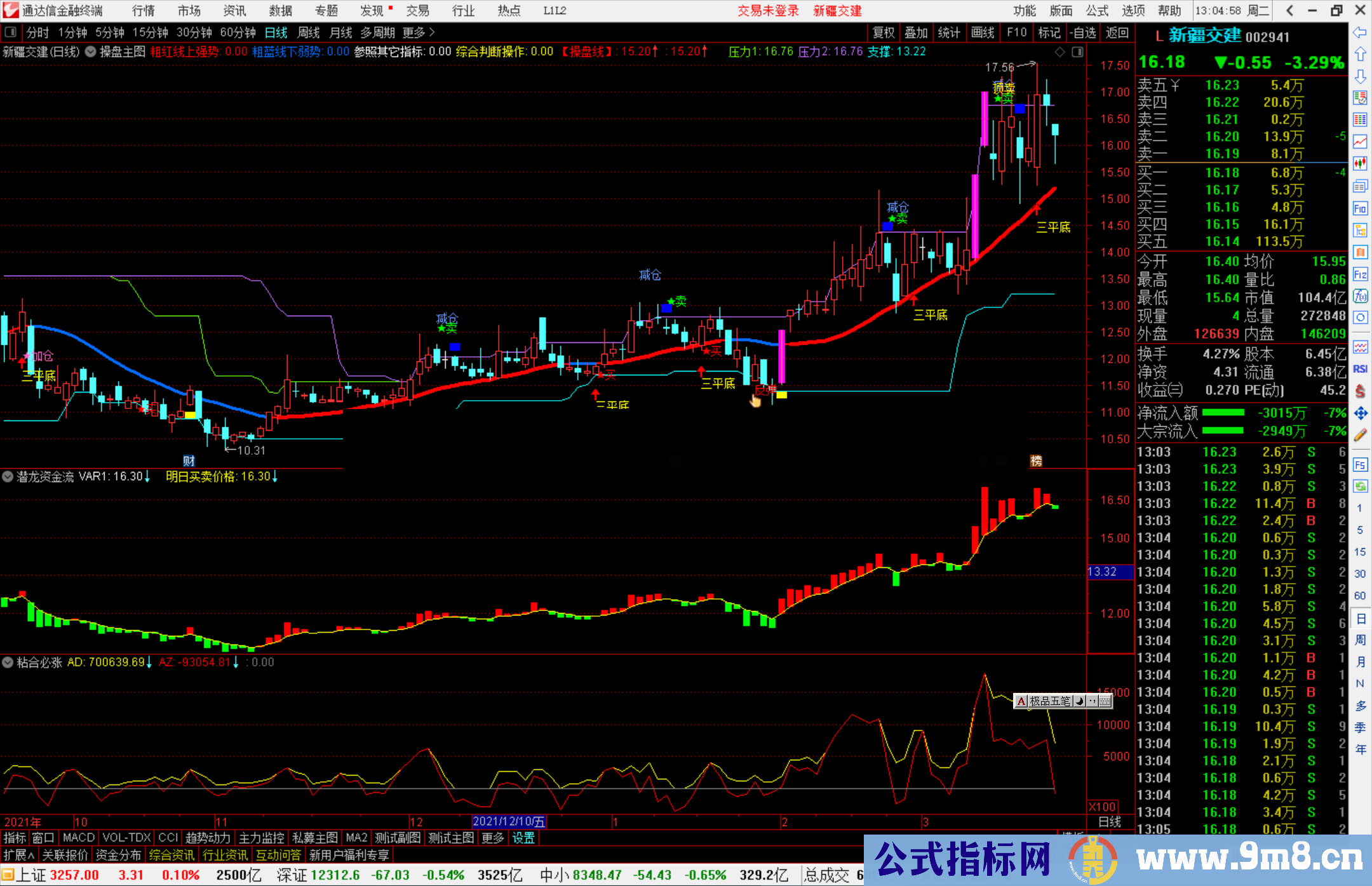Open the formula f(x) icon

tap(1360, 296)
